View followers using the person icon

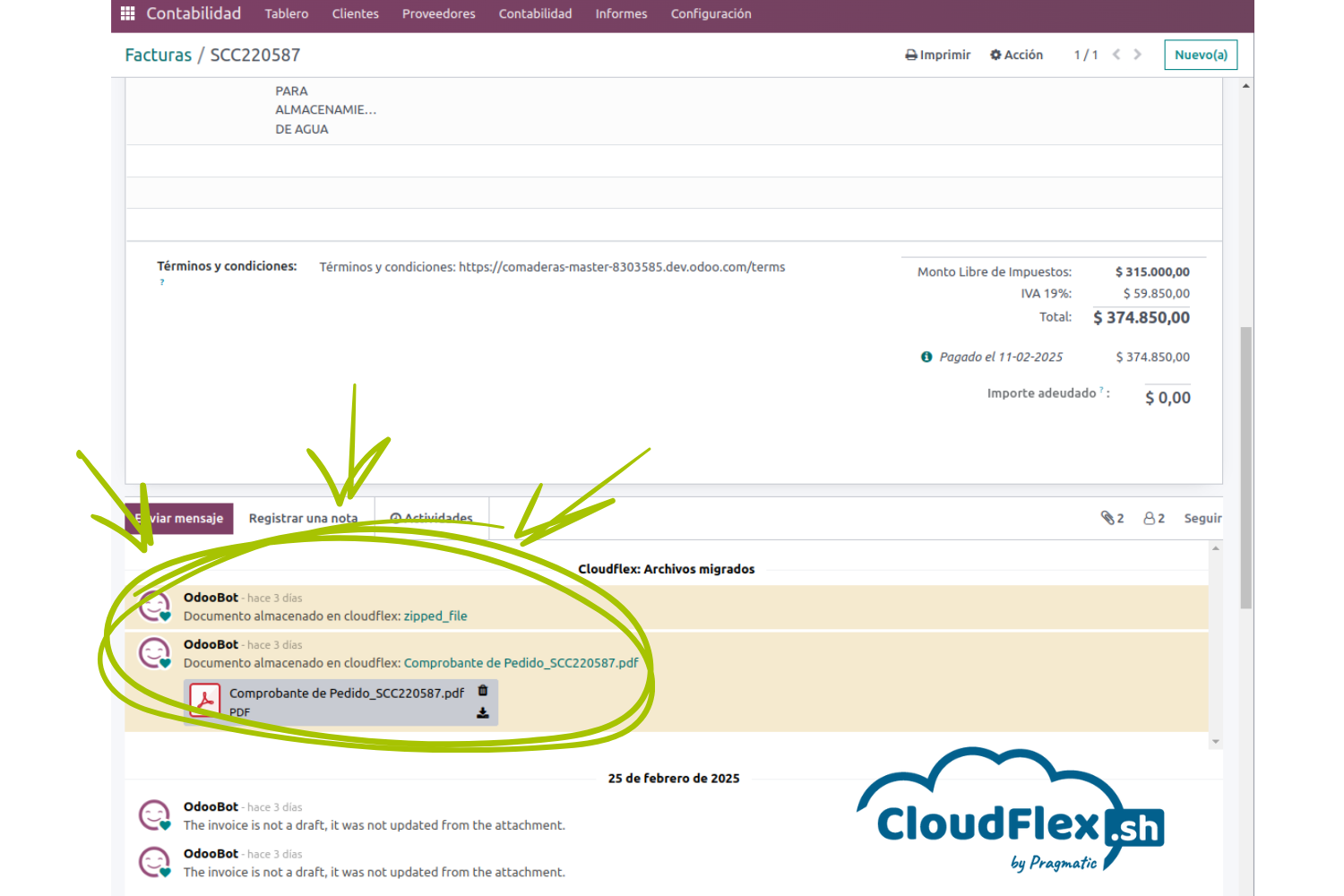(x=1148, y=518)
